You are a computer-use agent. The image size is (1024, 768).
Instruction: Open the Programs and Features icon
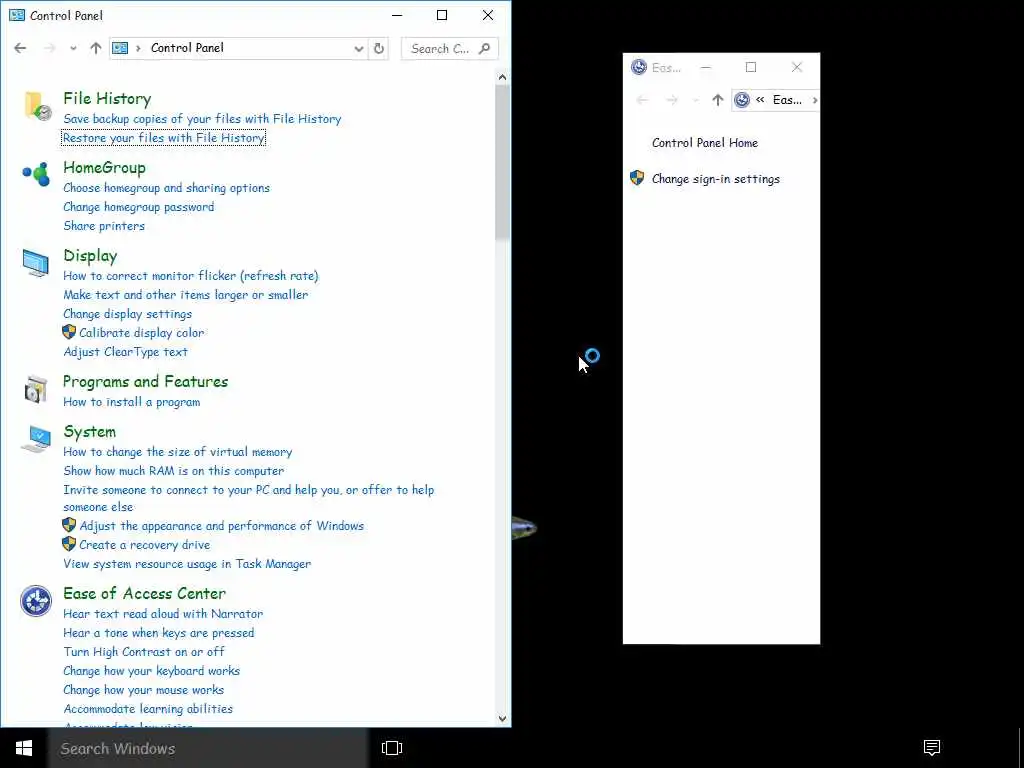35,389
